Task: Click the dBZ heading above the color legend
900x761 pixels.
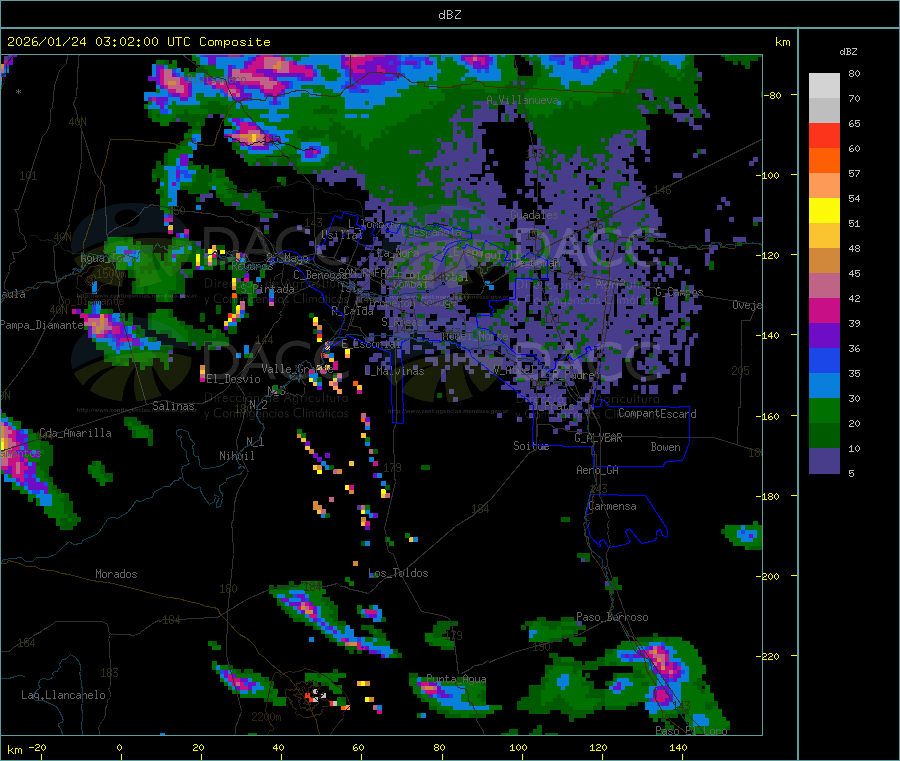Action: point(848,52)
